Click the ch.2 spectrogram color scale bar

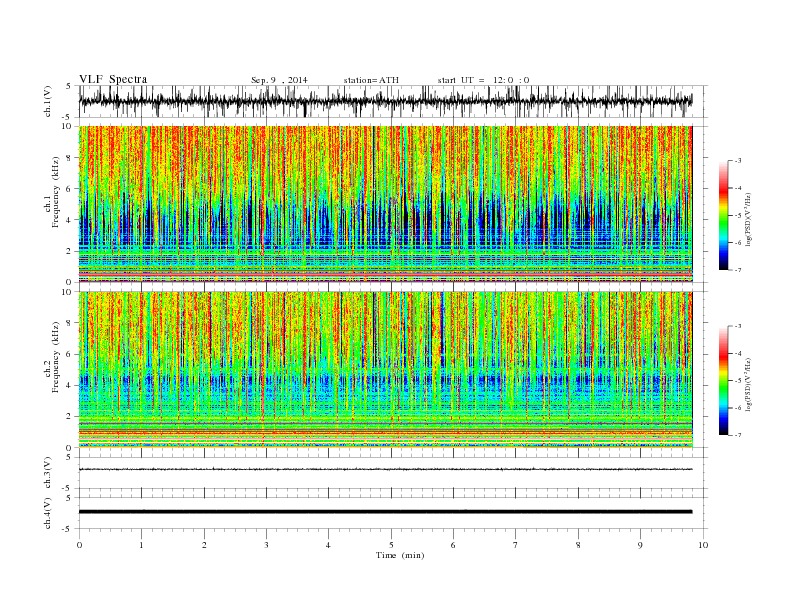724,381
